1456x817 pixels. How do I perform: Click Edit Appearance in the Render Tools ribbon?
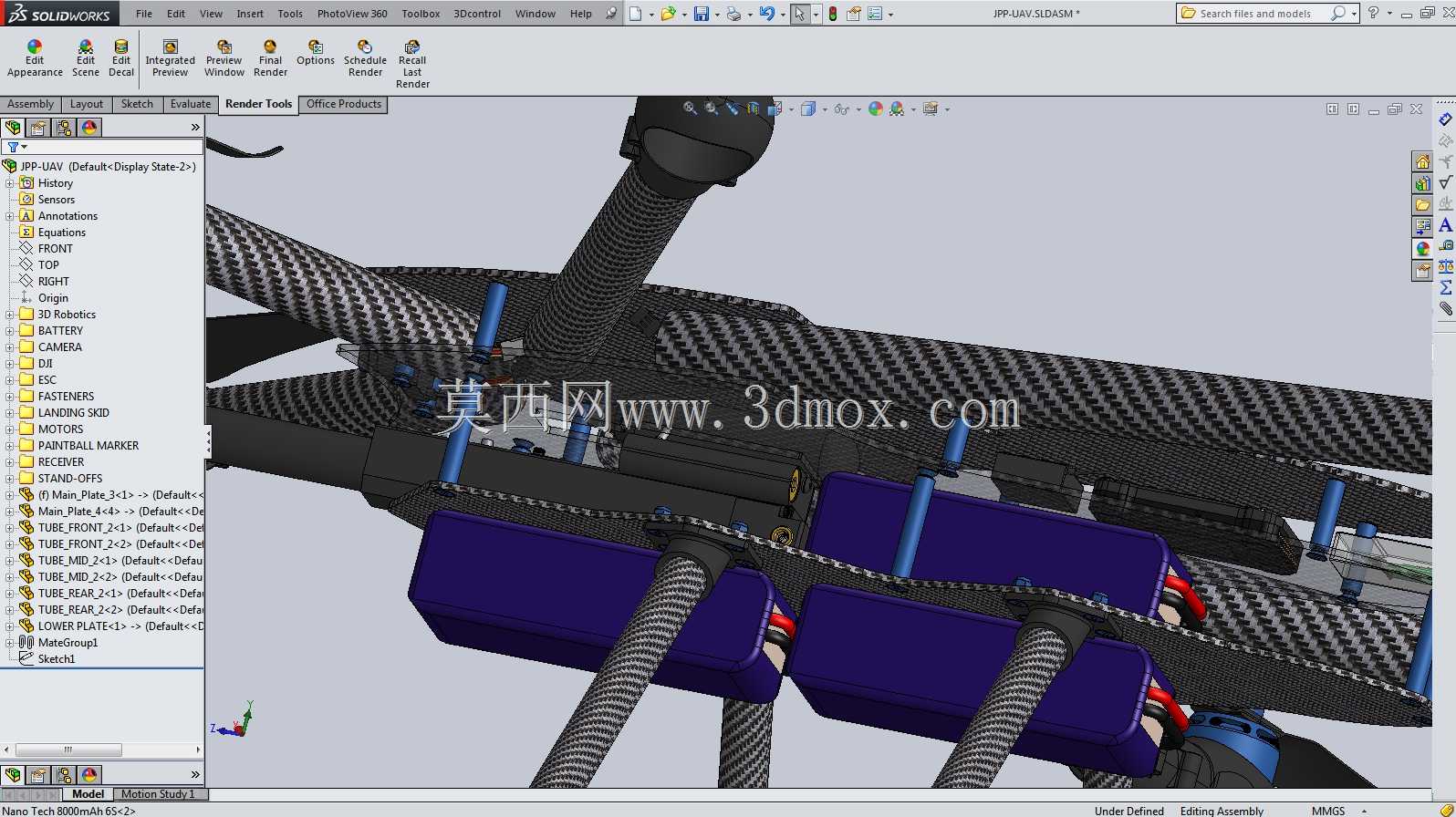point(35,59)
